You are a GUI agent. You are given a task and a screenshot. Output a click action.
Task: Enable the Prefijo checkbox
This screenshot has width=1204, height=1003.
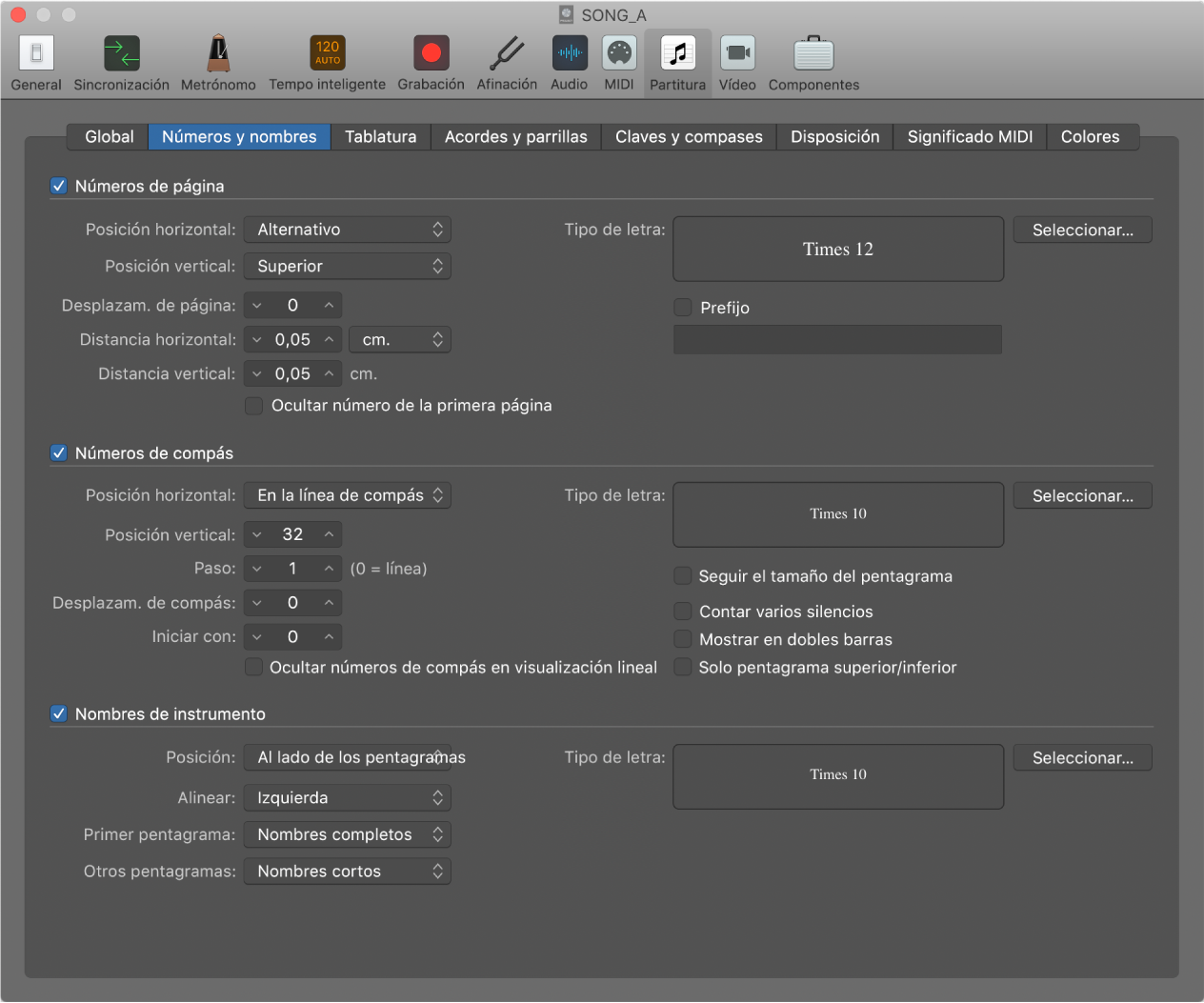(683, 307)
